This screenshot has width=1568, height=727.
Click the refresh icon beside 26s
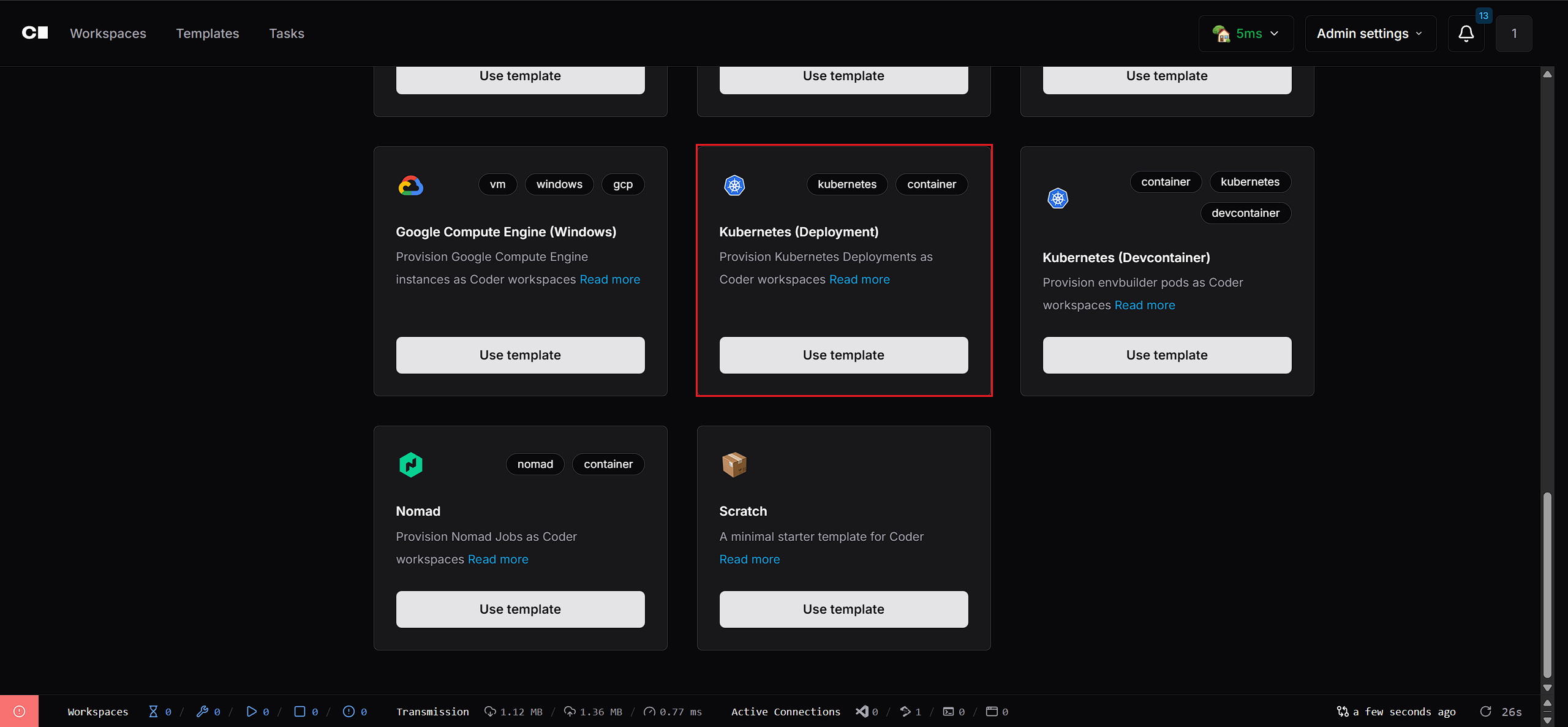click(x=1485, y=711)
